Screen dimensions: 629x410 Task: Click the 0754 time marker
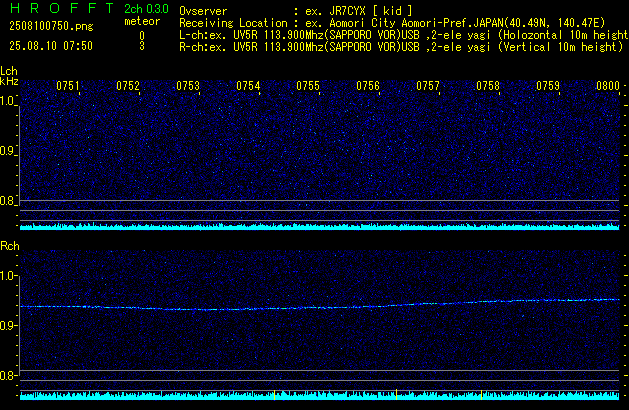[x=248, y=86]
